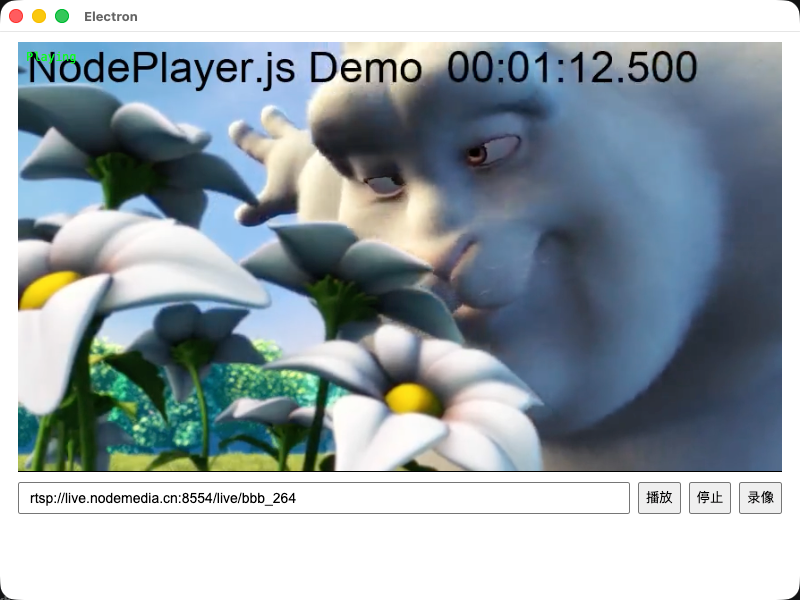
Task: Click the 录像 record button
Action: pyautogui.click(x=760, y=497)
